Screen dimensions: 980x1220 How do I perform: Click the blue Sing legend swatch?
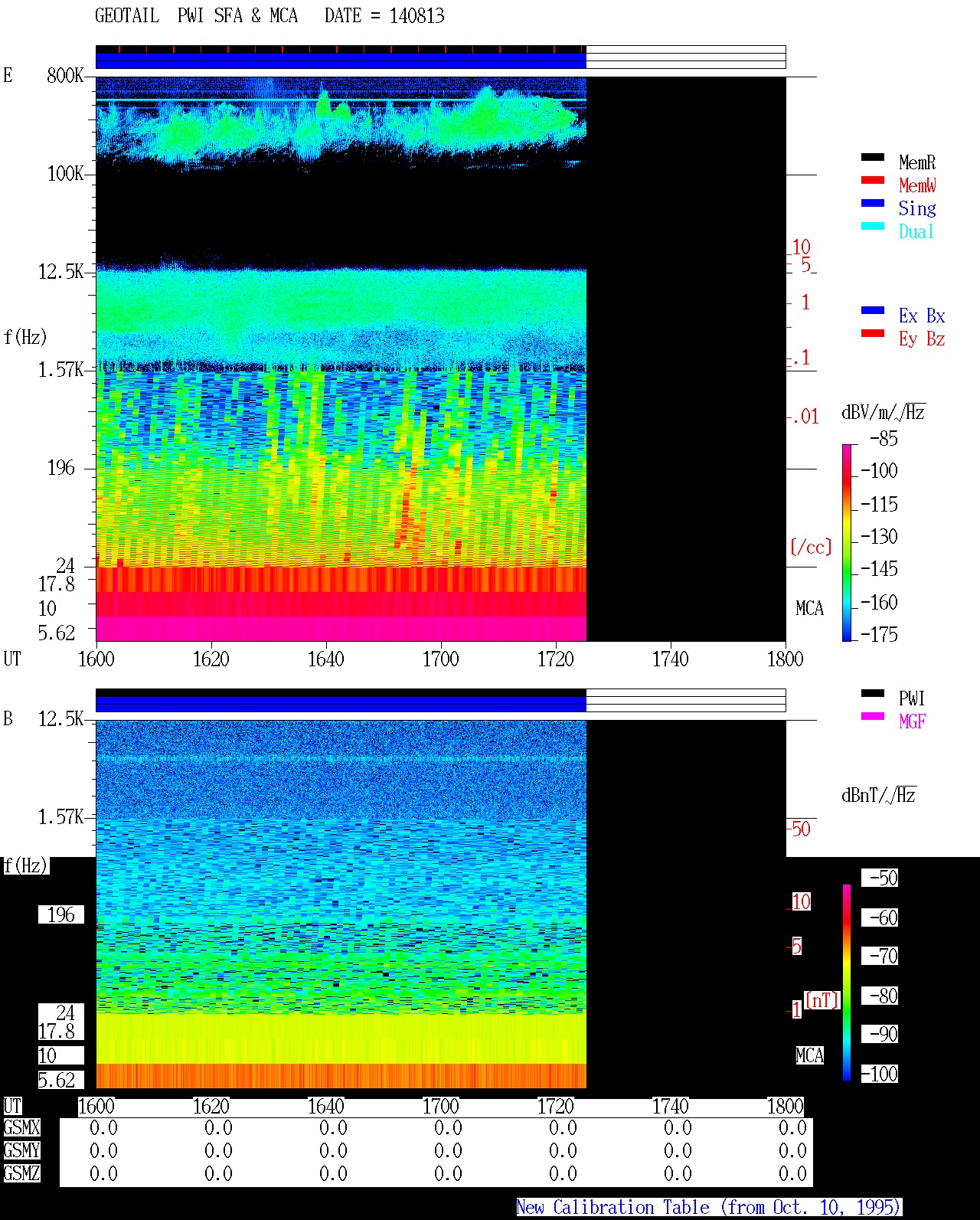click(x=872, y=203)
